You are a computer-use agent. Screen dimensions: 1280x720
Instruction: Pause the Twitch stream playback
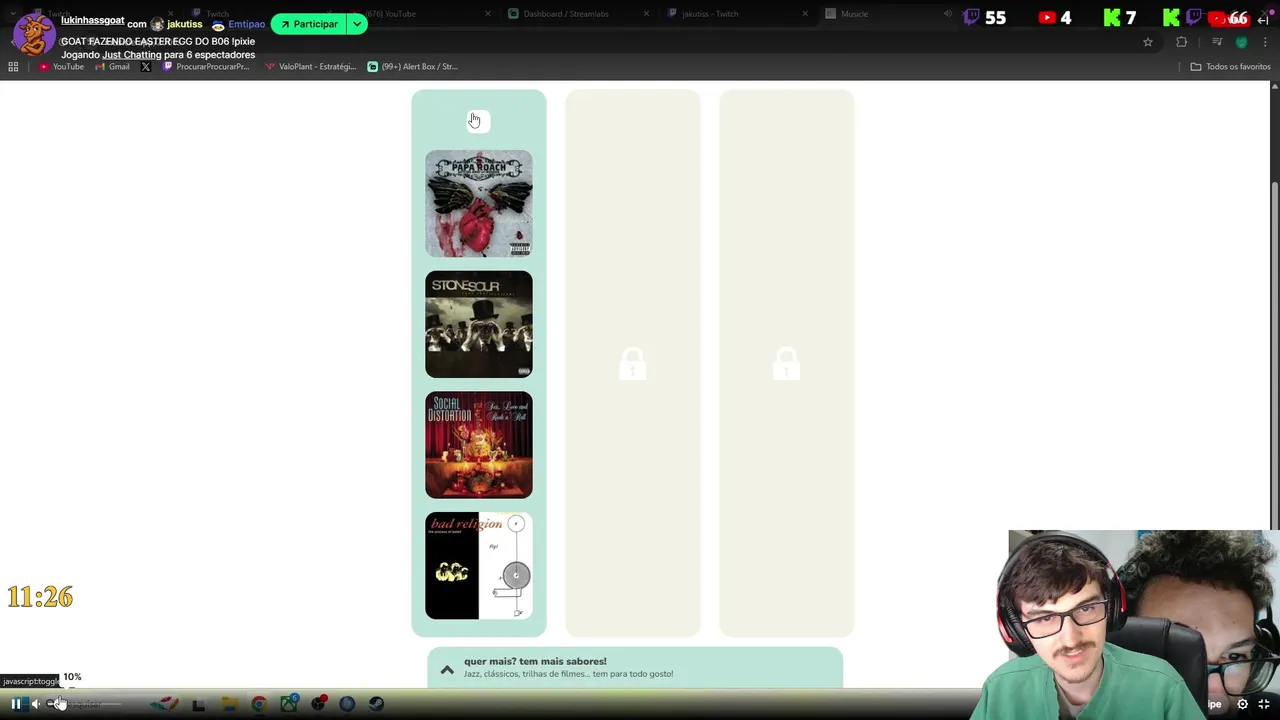point(16,704)
